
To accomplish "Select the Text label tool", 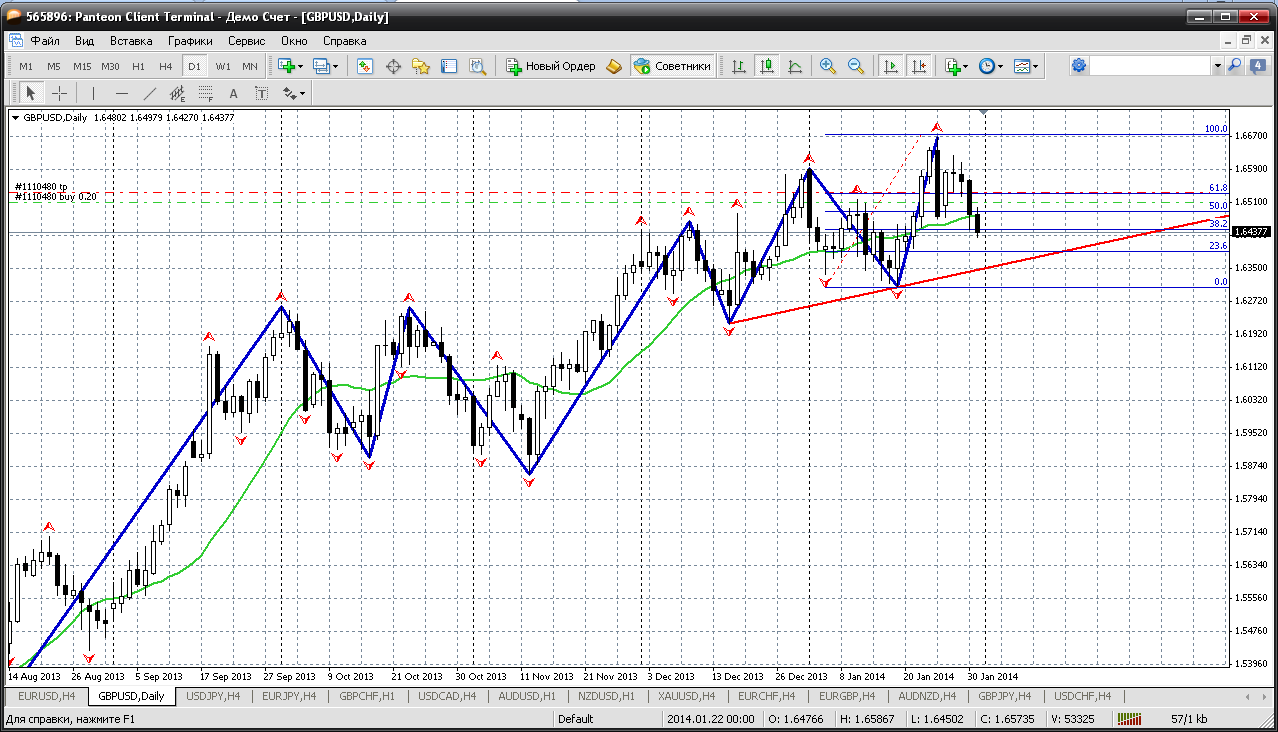I will [234, 93].
